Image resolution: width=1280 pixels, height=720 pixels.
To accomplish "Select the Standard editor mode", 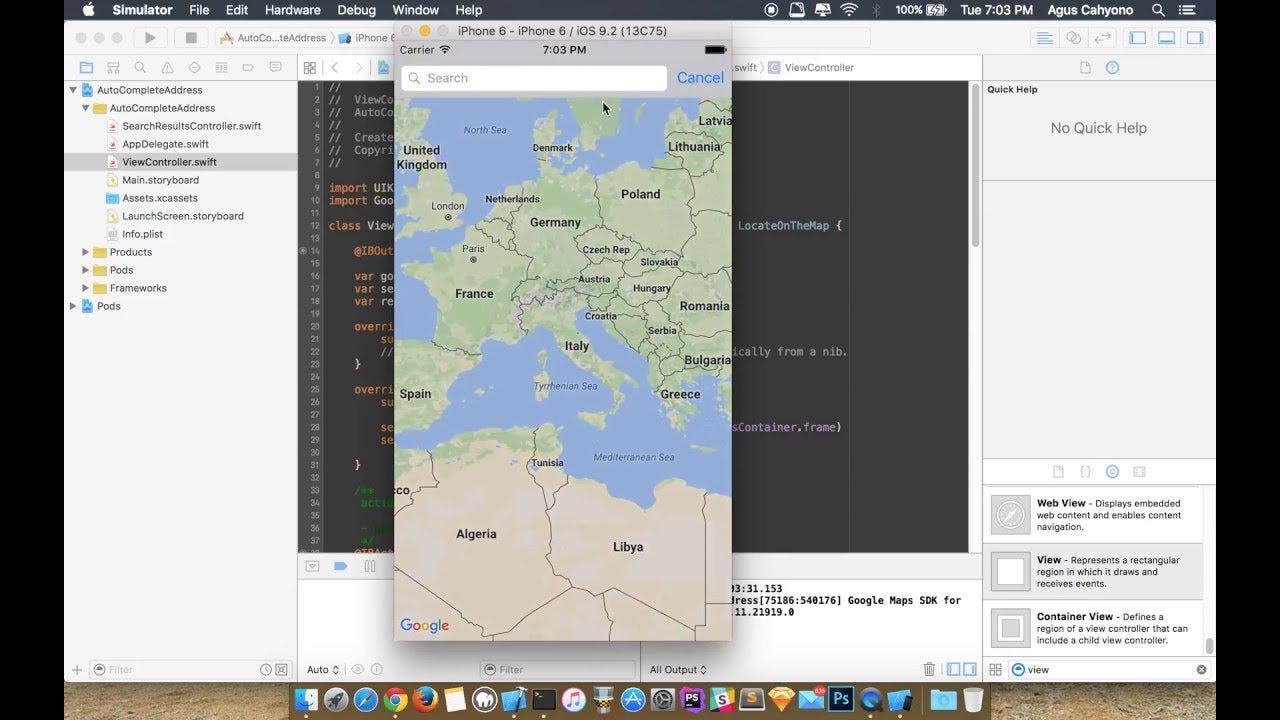I will [1045, 38].
